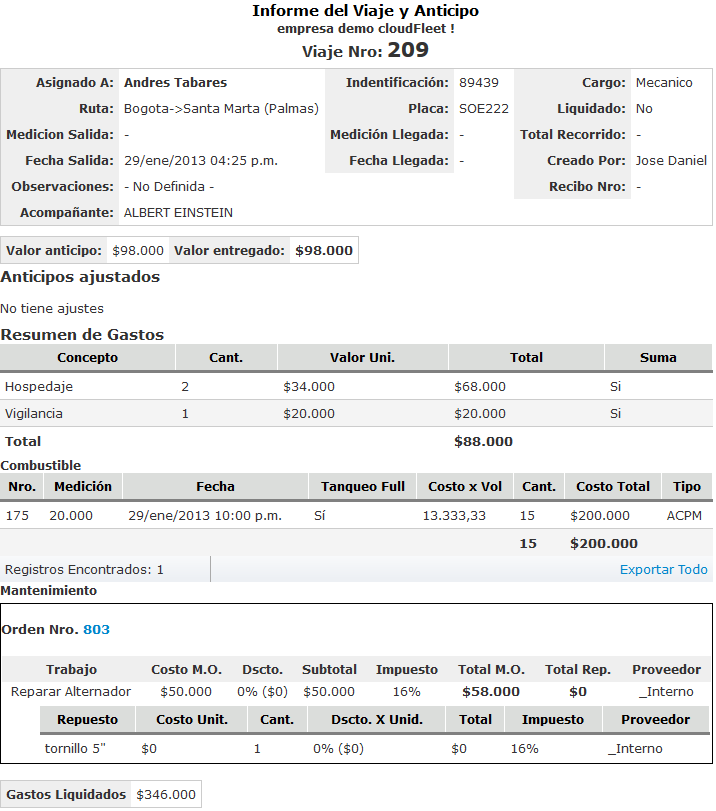716x811 pixels.
Task: Sort by the Medición column header
Action: [83, 487]
